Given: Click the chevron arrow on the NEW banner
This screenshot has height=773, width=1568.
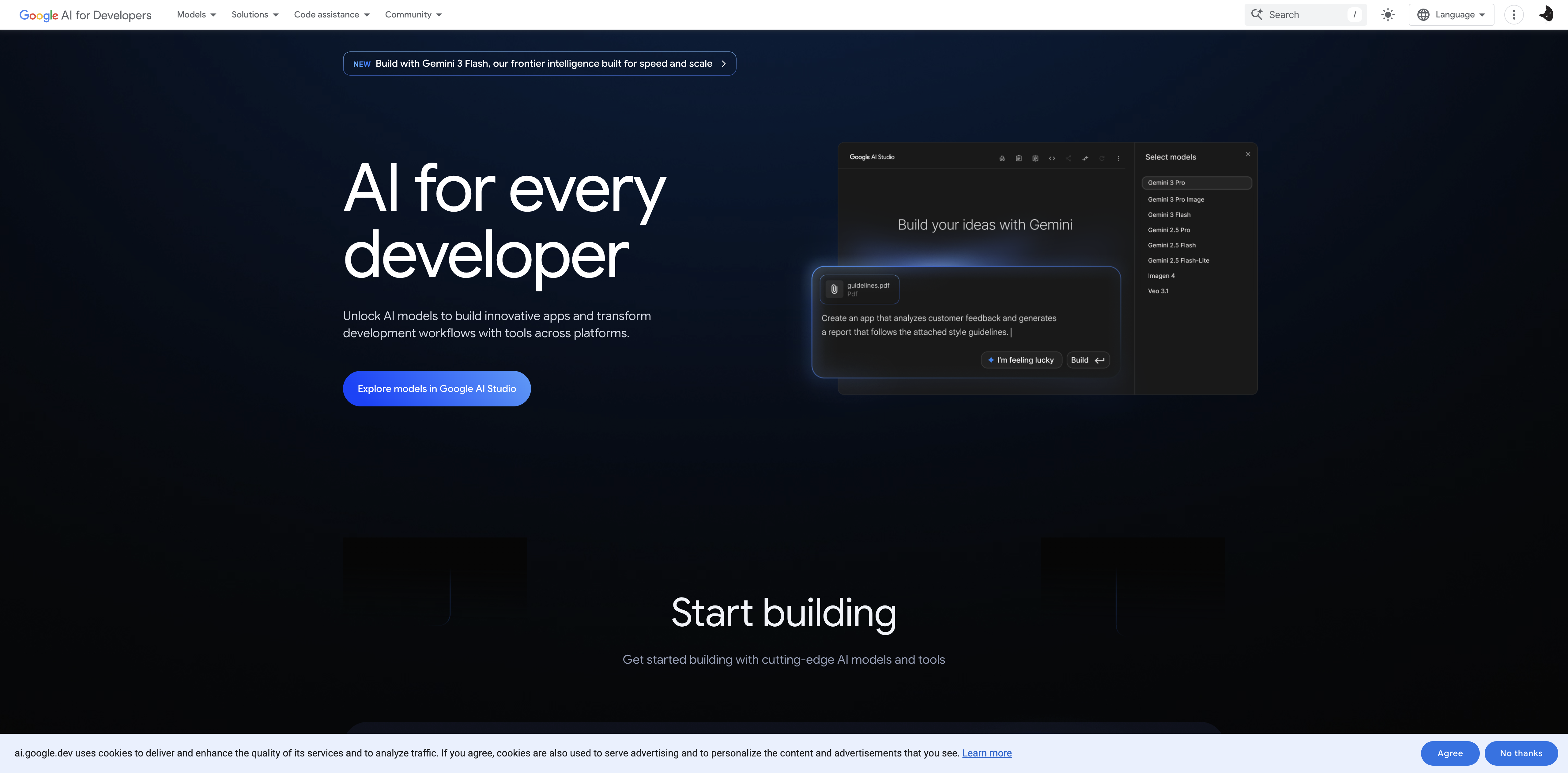Looking at the screenshot, I should [x=724, y=63].
